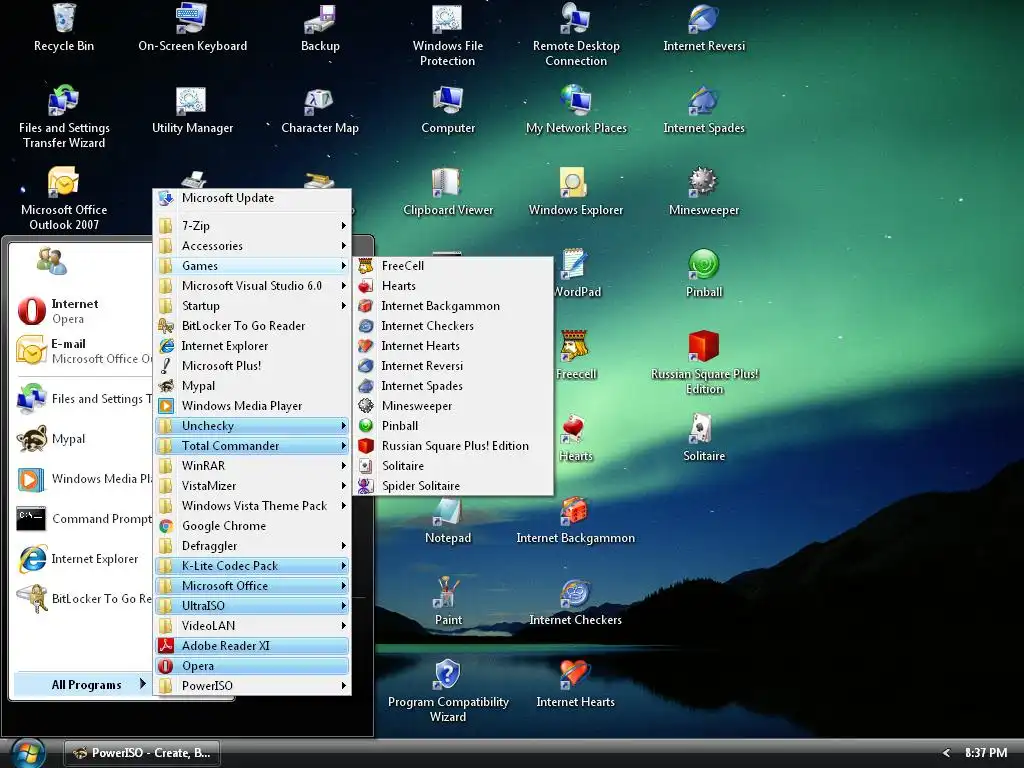Launch Russian Square Plus! Edition desktop icon
1024x768 pixels.
coord(704,362)
